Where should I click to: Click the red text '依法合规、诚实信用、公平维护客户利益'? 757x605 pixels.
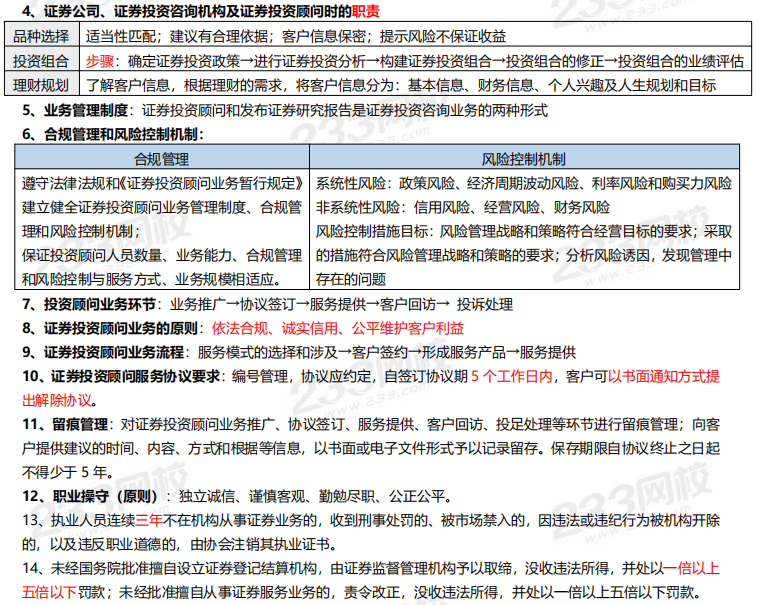(337, 328)
